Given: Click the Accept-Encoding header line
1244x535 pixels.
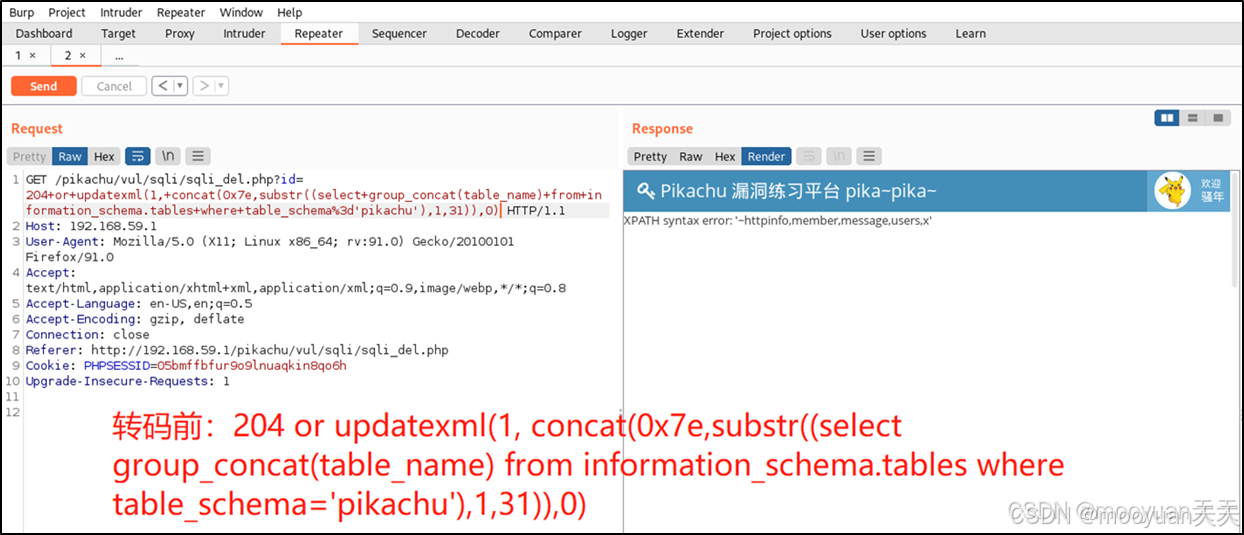Looking at the screenshot, I should pyautogui.click(x=135, y=319).
